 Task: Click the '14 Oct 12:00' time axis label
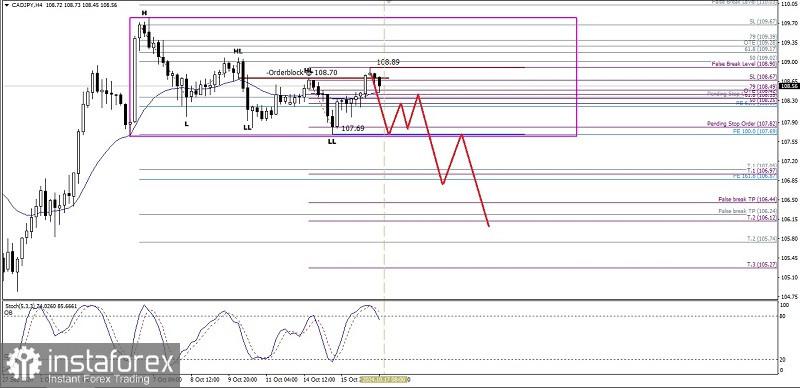coord(318,380)
